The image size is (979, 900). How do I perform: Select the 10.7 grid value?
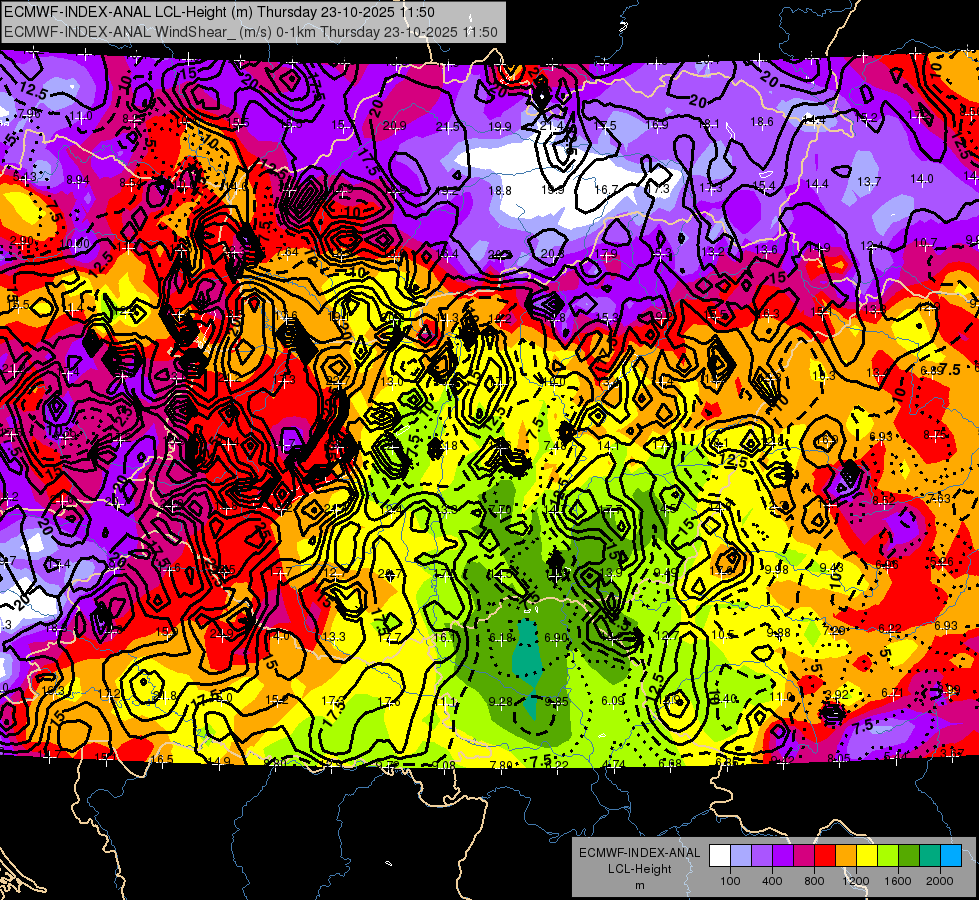(x=925, y=242)
